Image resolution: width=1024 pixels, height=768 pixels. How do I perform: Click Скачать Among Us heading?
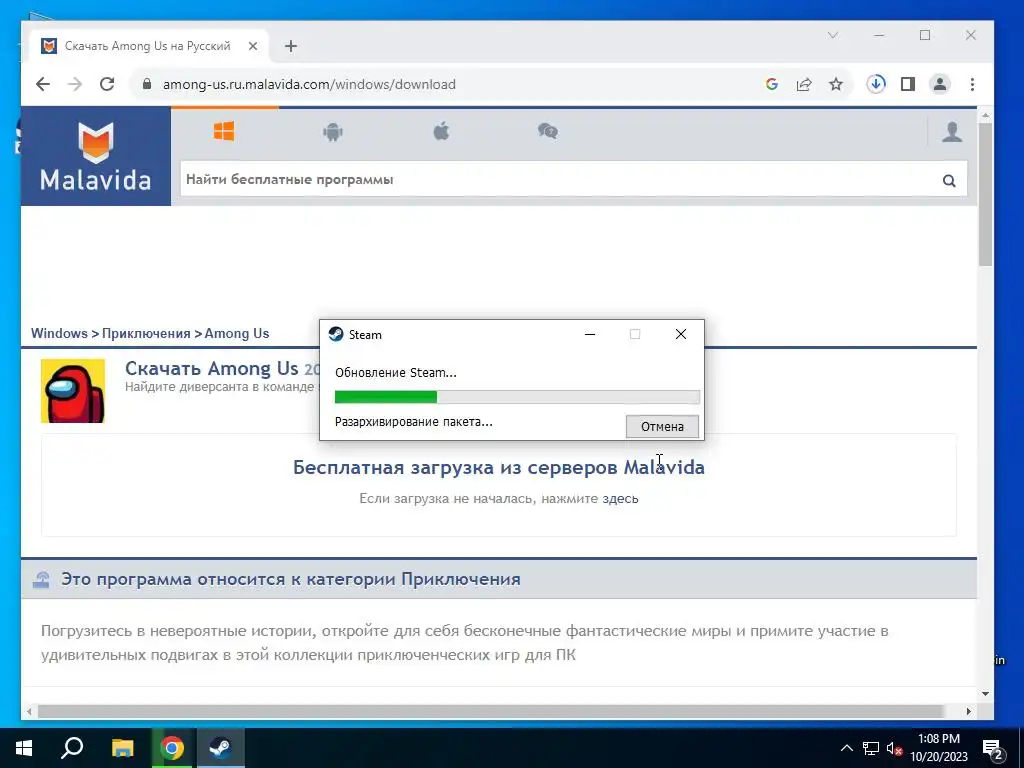point(212,368)
